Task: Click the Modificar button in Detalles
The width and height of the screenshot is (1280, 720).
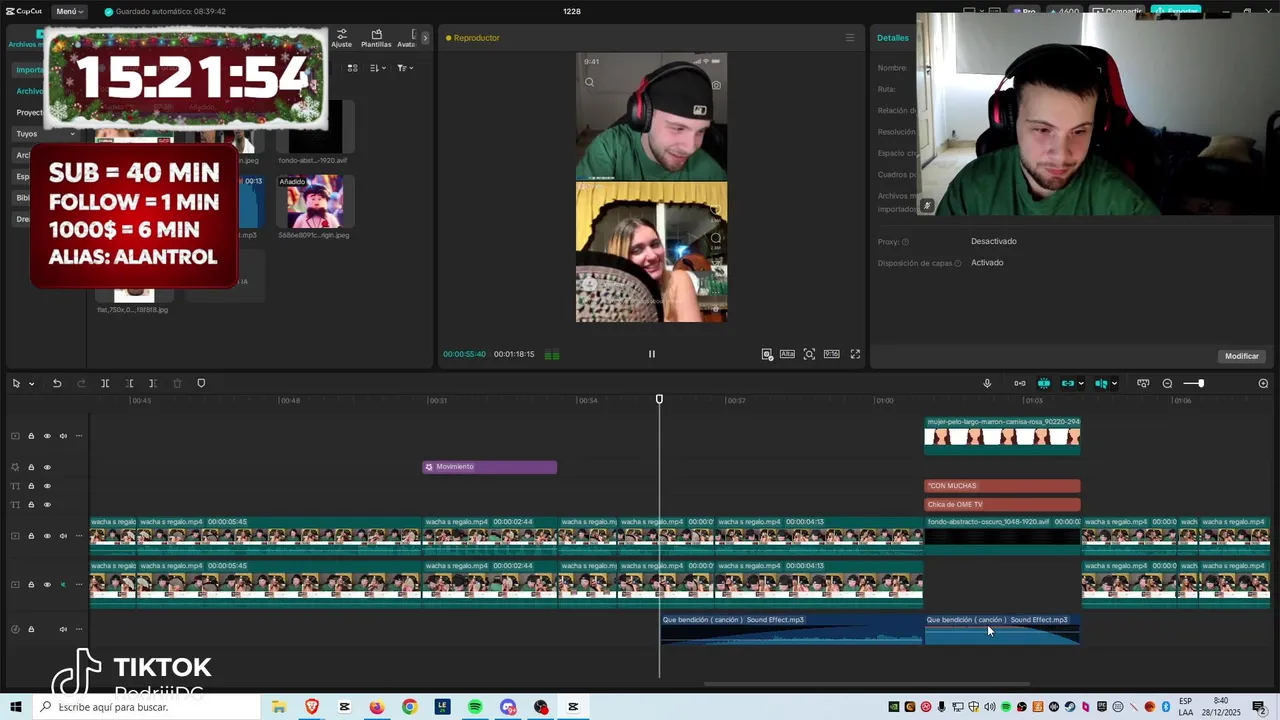Action: coord(1242,356)
